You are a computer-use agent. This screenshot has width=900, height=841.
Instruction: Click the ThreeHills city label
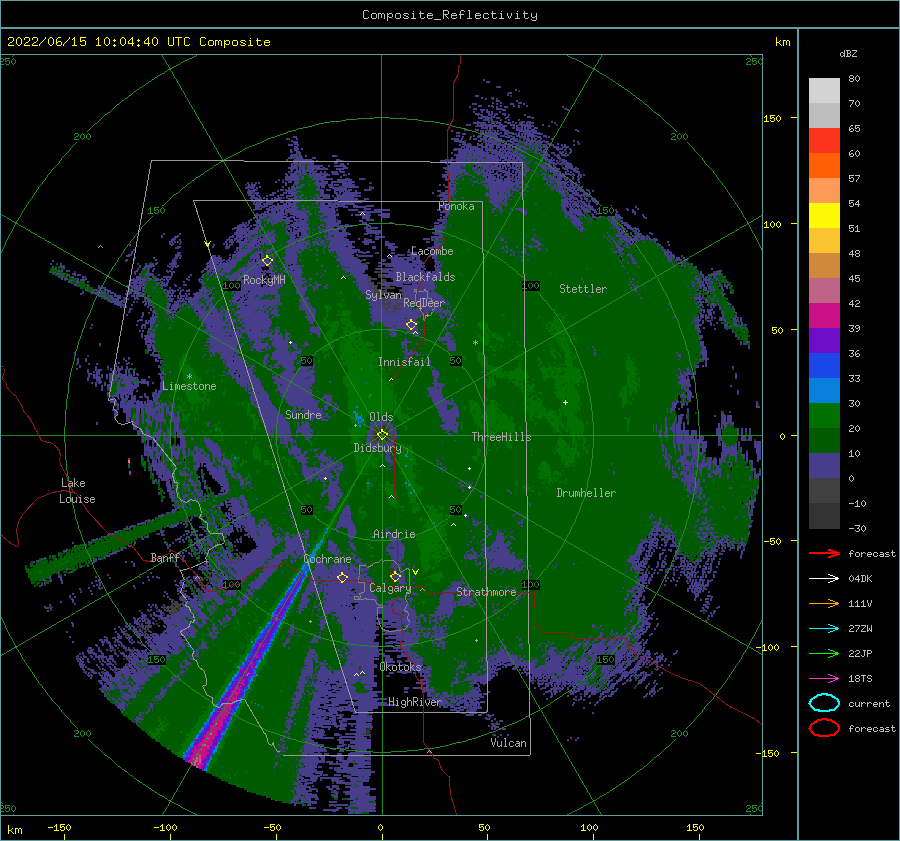501,437
